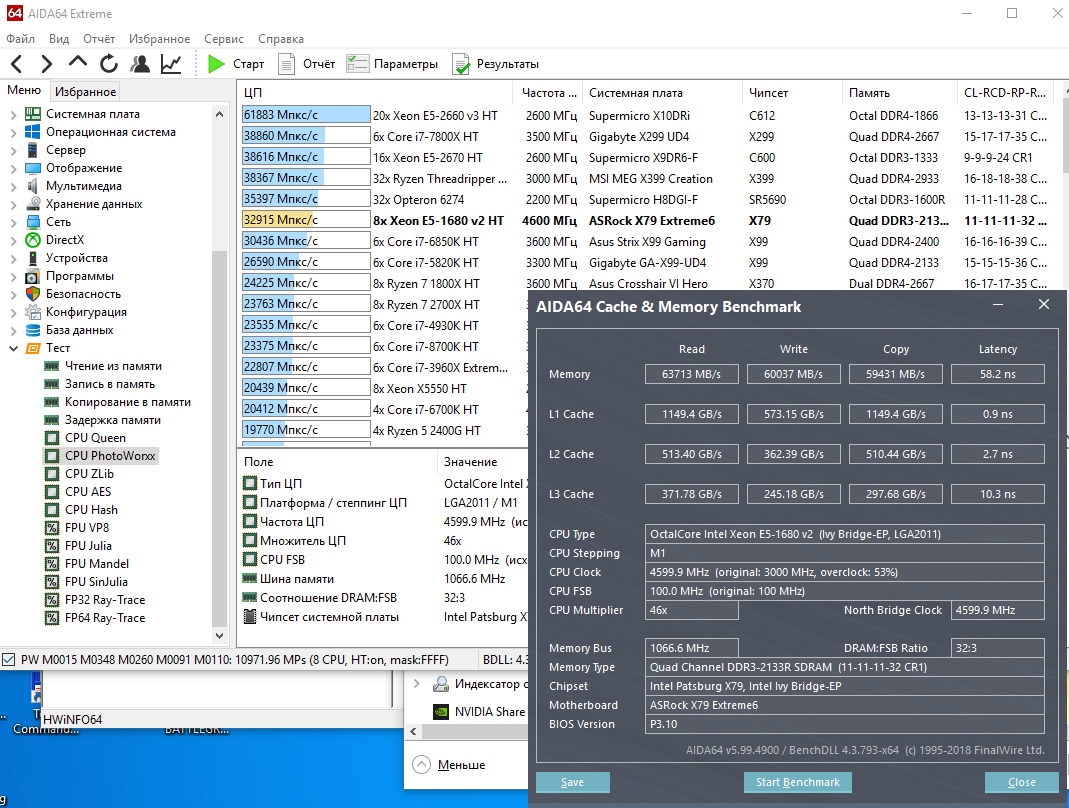Toggle the PW status bar checkbox

[9, 659]
